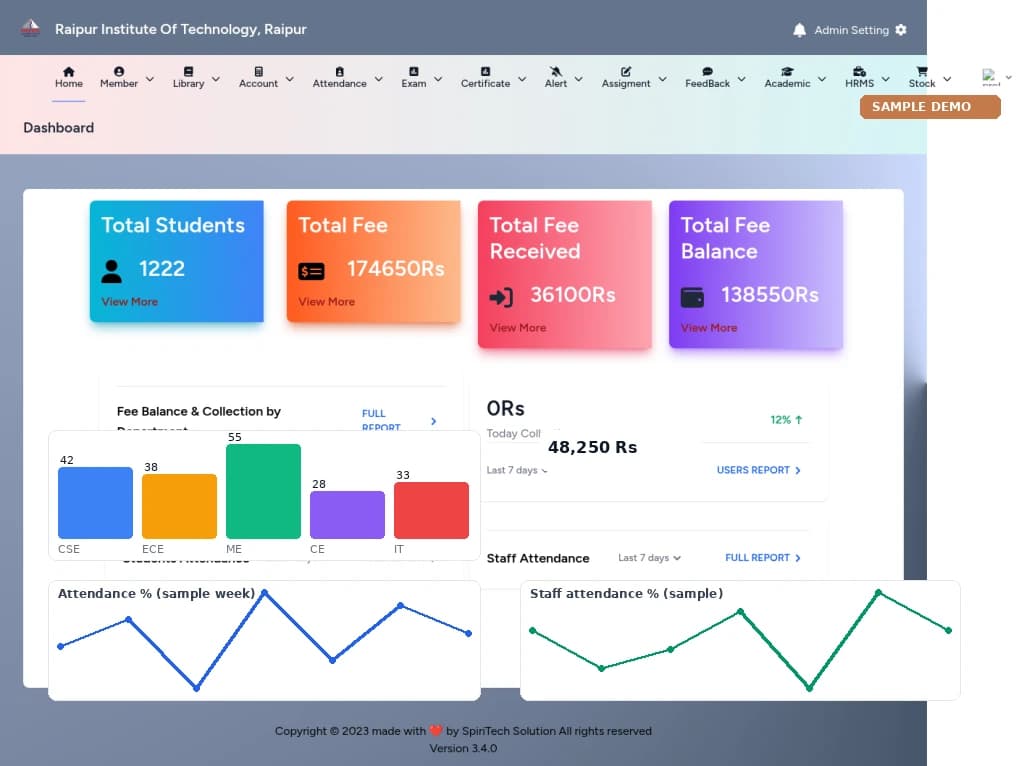The height and width of the screenshot is (766, 1024).
Task: Click the Home house icon
Action: pyautogui.click(x=69, y=71)
